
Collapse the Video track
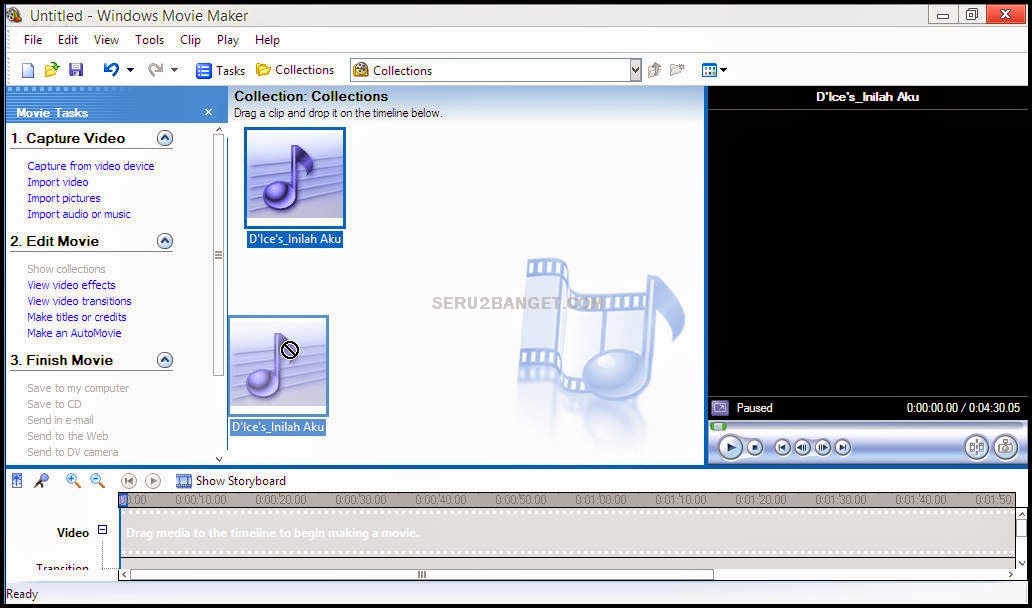pos(102,530)
